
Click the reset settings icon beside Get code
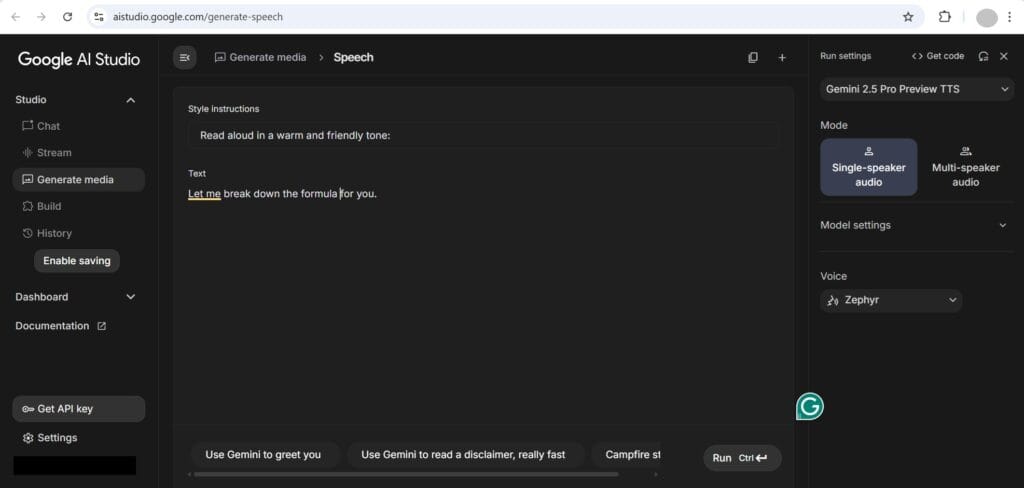[x=984, y=56]
